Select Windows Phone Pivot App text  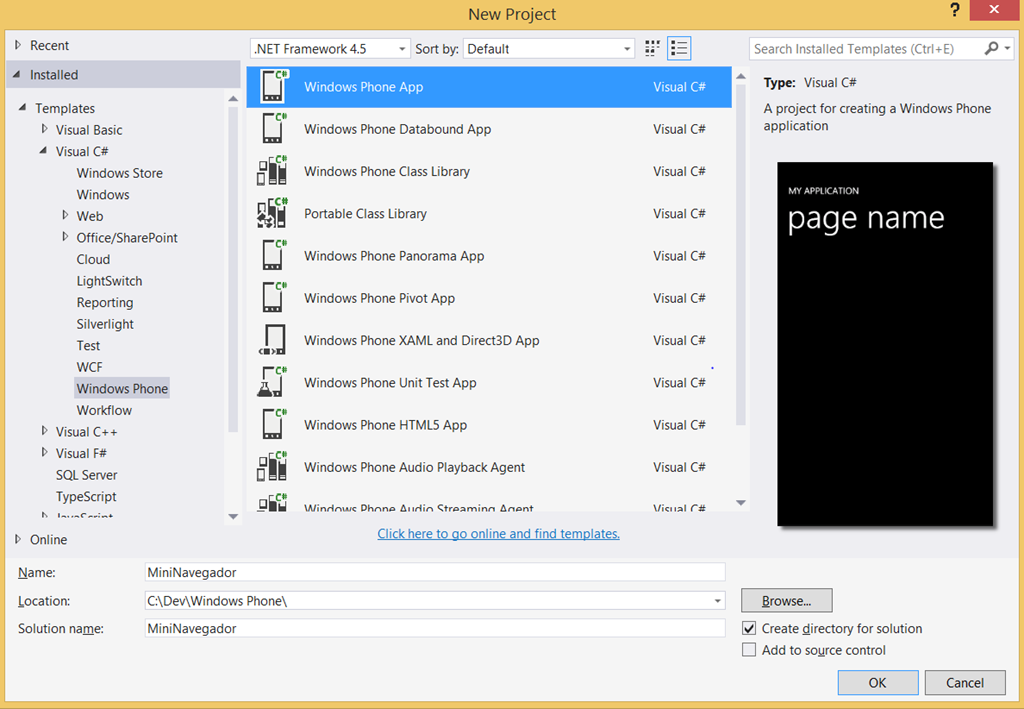pos(379,298)
